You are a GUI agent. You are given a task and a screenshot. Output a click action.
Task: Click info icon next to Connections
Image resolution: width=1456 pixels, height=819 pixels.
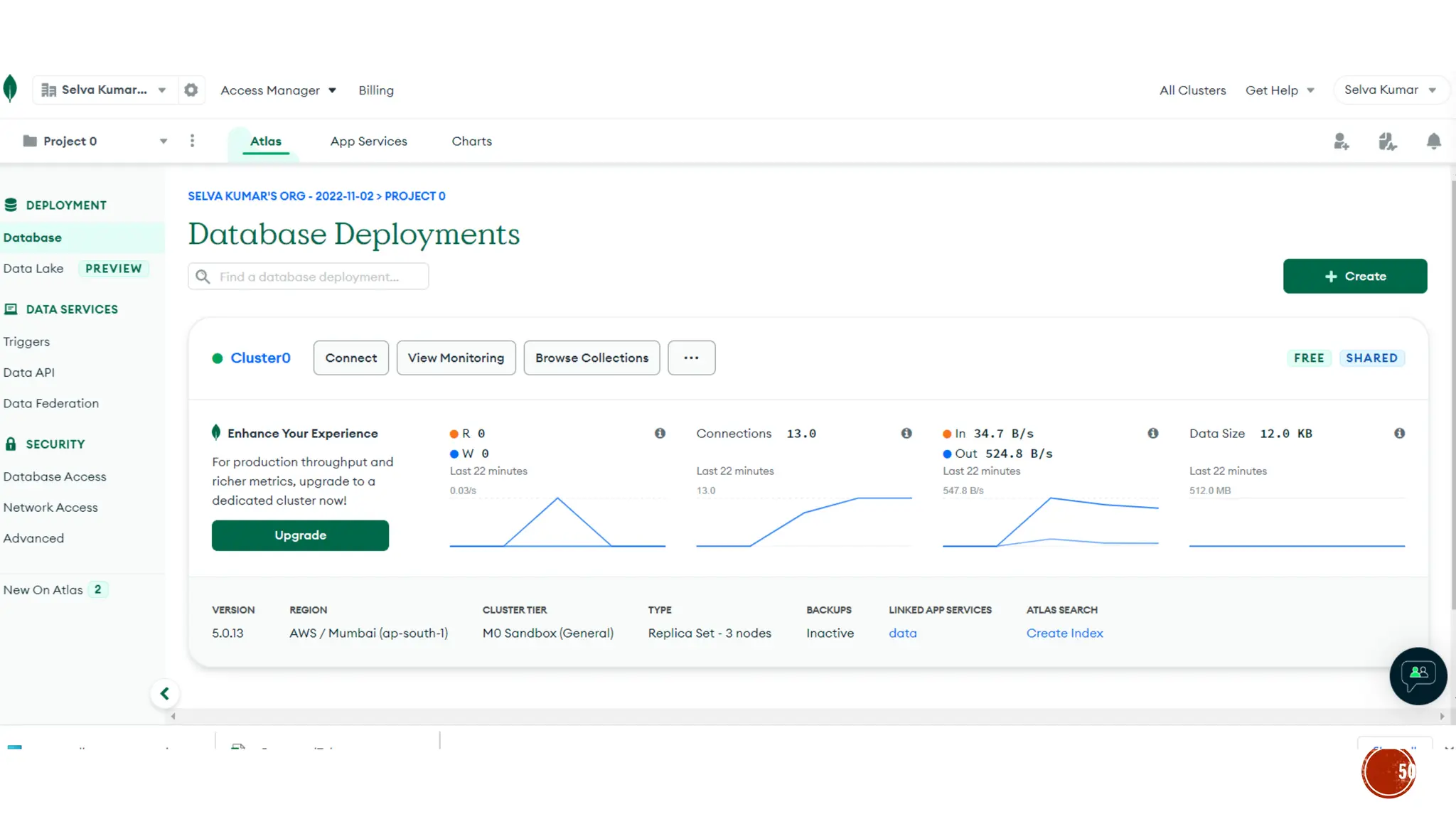pos(906,434)
